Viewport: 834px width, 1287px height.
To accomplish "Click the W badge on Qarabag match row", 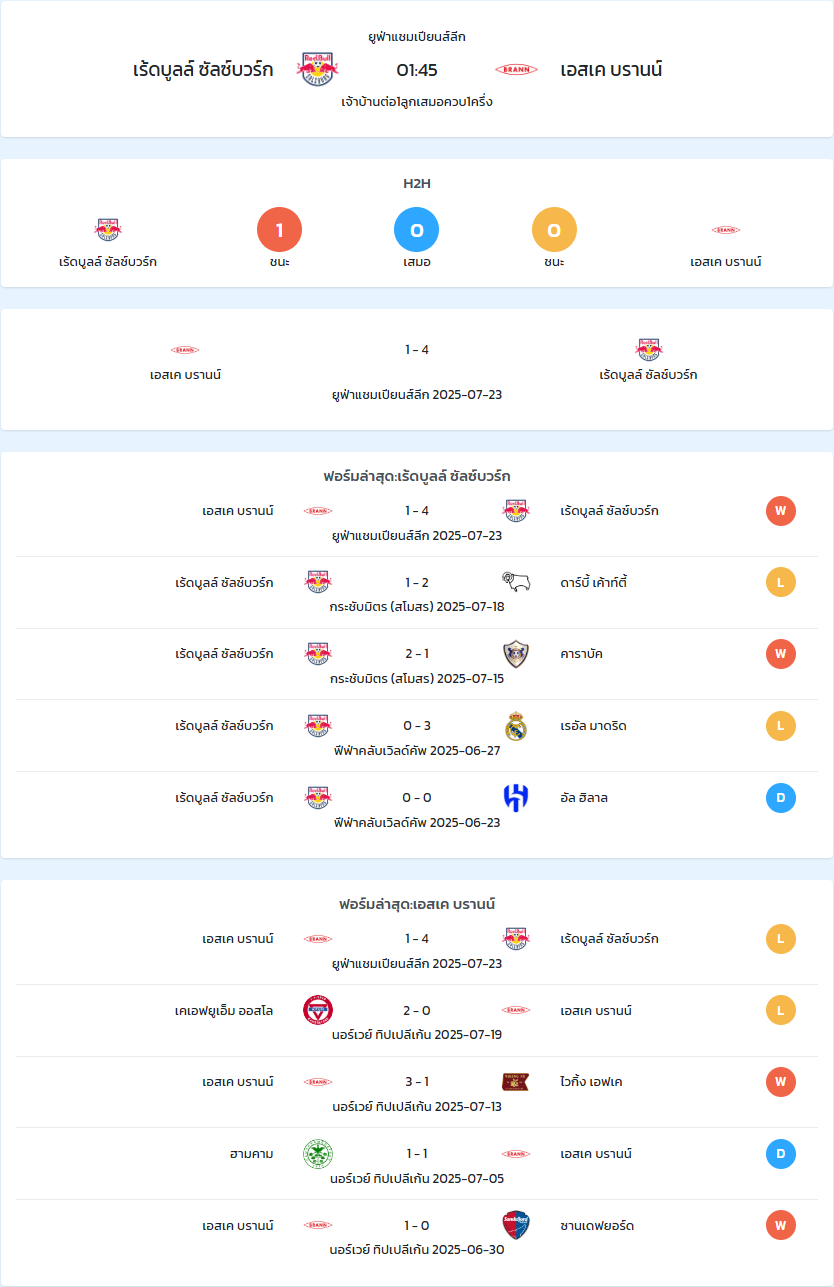I will pos(781,654).
